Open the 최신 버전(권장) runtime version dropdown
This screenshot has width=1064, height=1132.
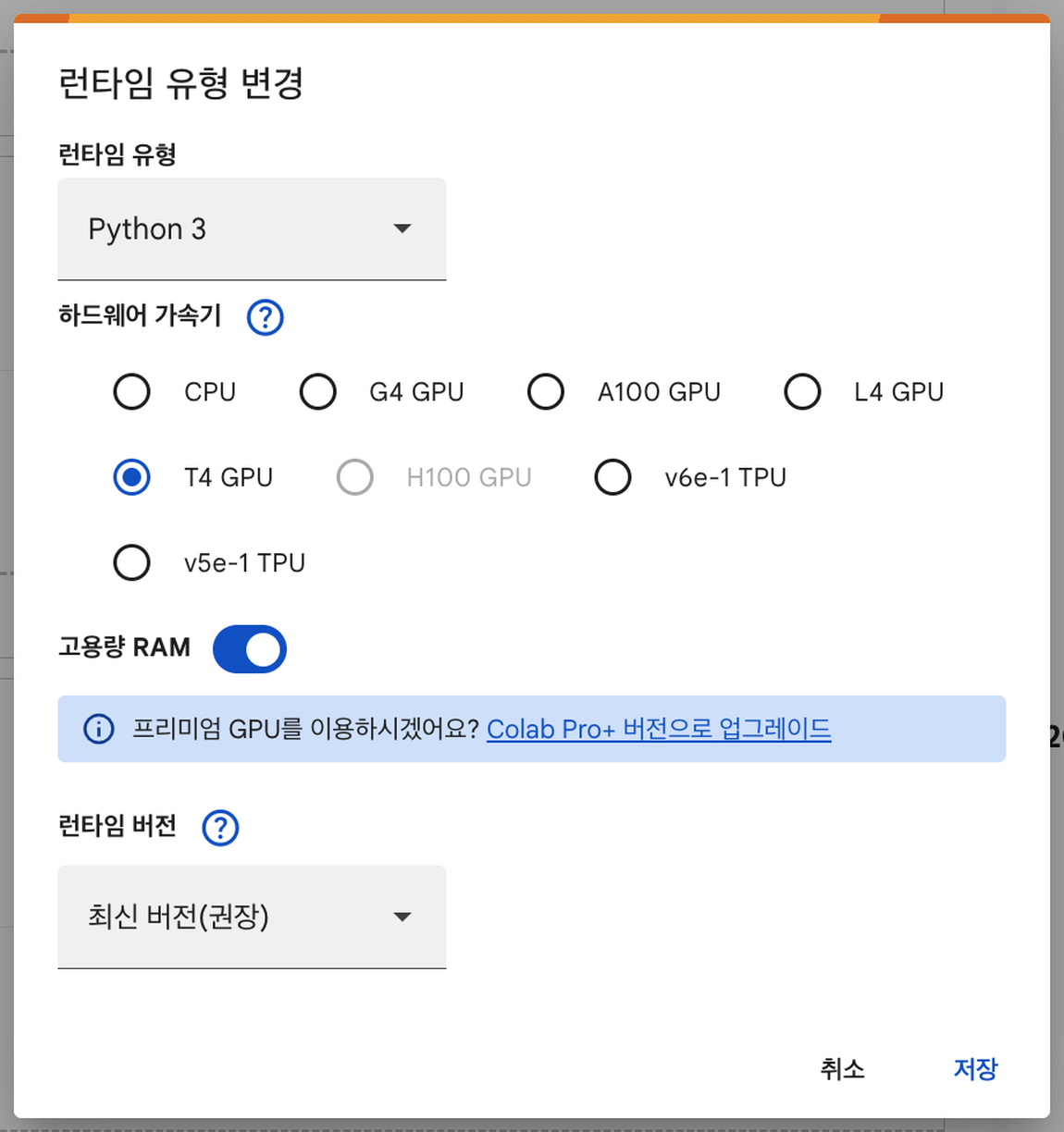click(x=252, y=917)
